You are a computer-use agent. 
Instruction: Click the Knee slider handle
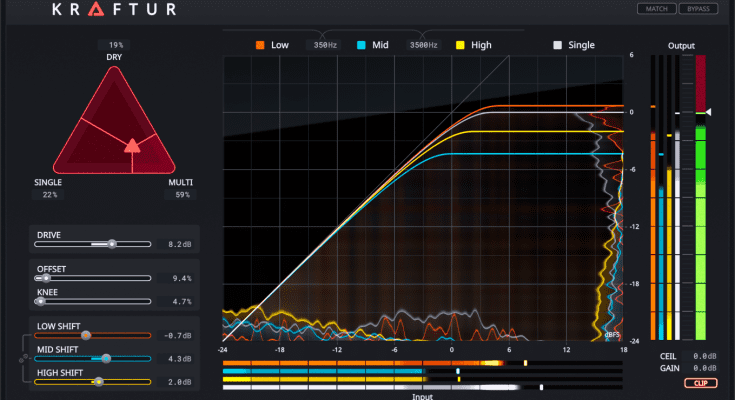pos(41,300)
